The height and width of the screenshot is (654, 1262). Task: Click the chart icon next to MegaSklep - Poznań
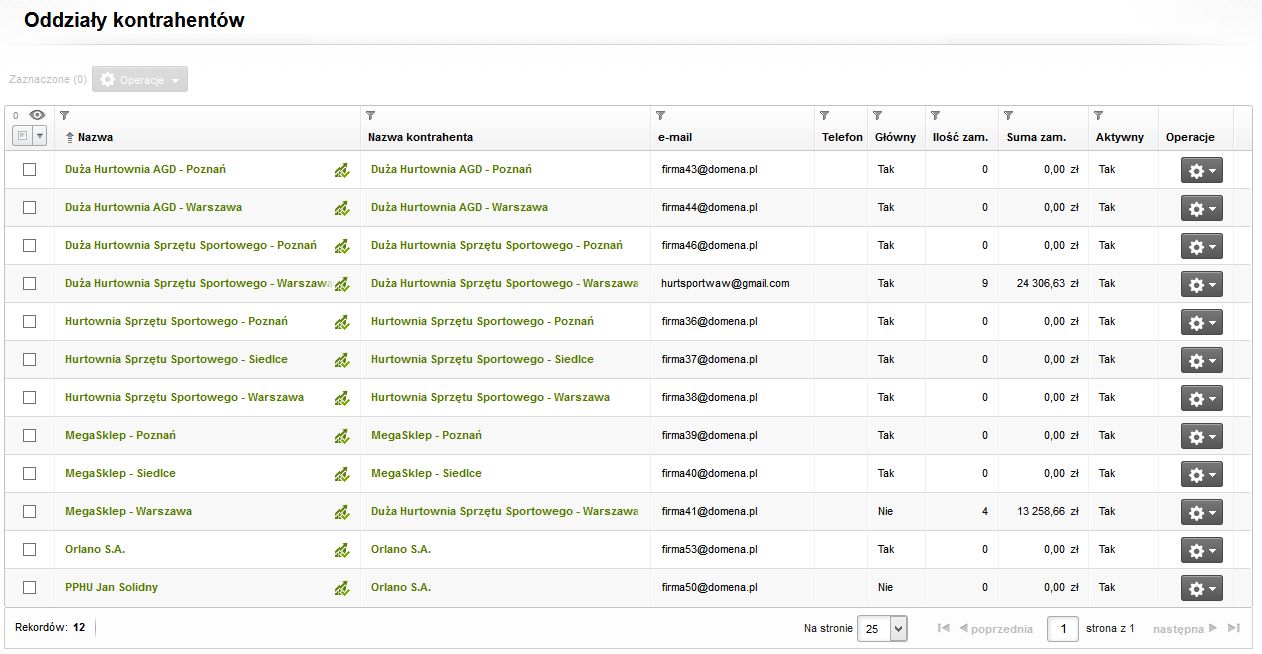point(341,436)
